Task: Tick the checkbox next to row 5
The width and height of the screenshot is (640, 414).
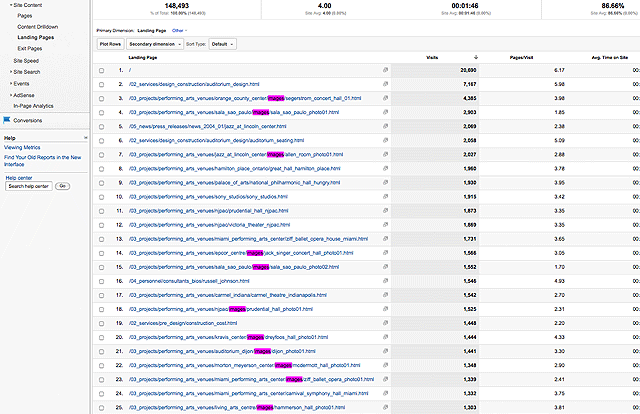Action: coord(103,127)
